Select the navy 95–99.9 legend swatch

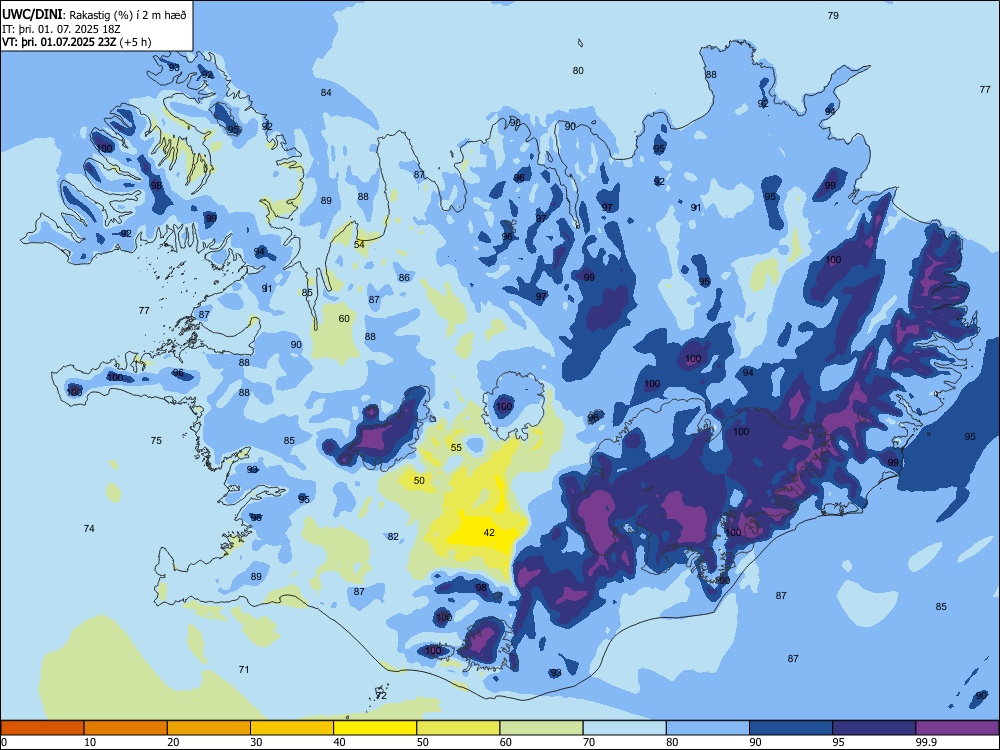874,728
